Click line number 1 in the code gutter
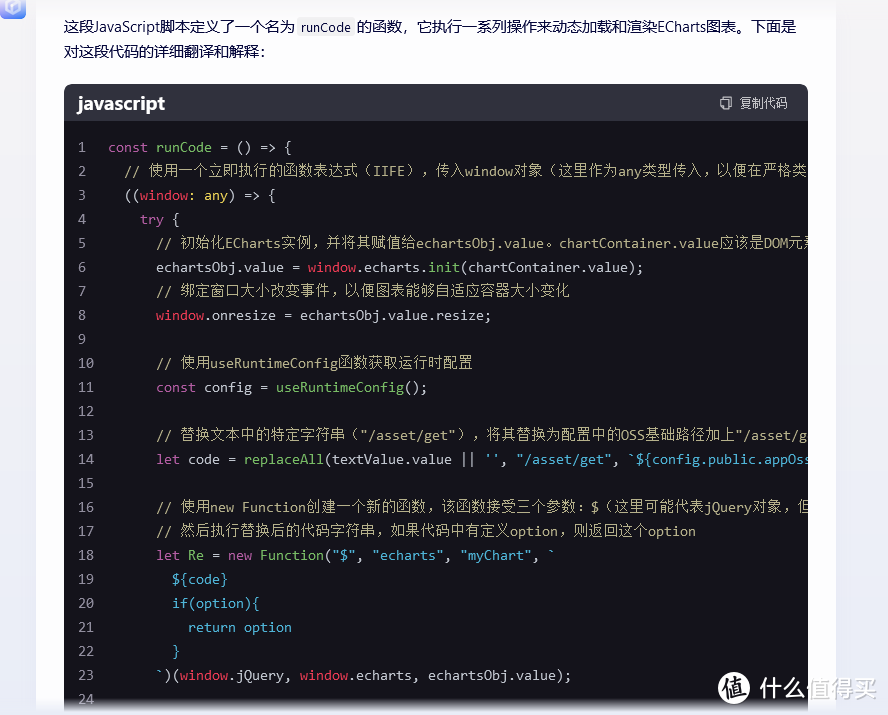Image resolution: width=888 pixels, height=715 pixels. point(82,147)
